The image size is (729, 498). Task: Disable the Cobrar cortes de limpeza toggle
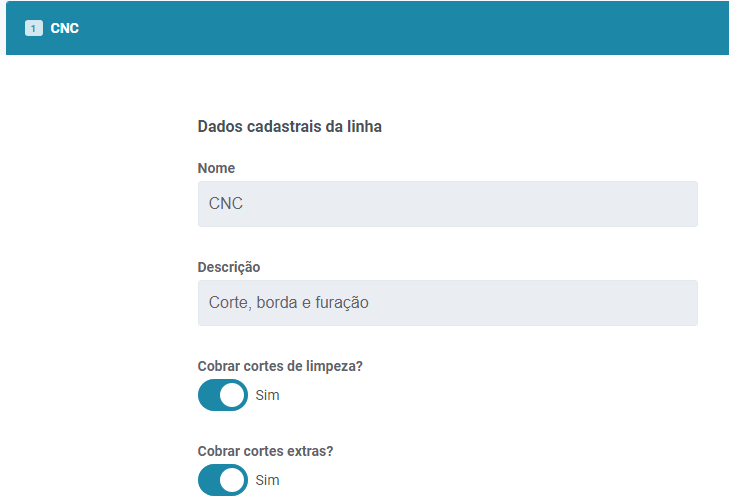pyautogui.click(x=222, y=395)
